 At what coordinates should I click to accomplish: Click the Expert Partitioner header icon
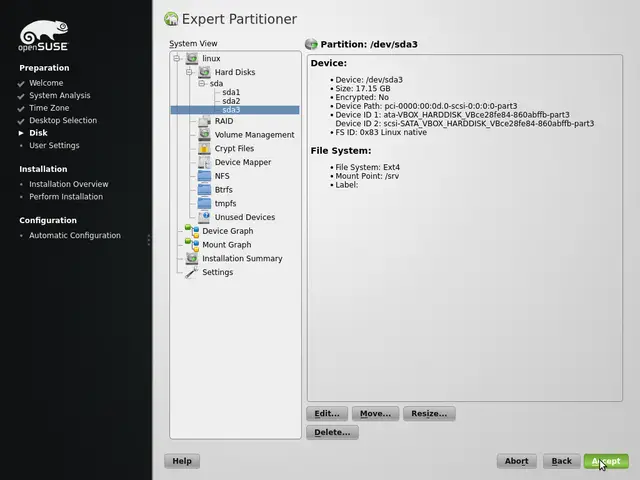coord(171,19)
